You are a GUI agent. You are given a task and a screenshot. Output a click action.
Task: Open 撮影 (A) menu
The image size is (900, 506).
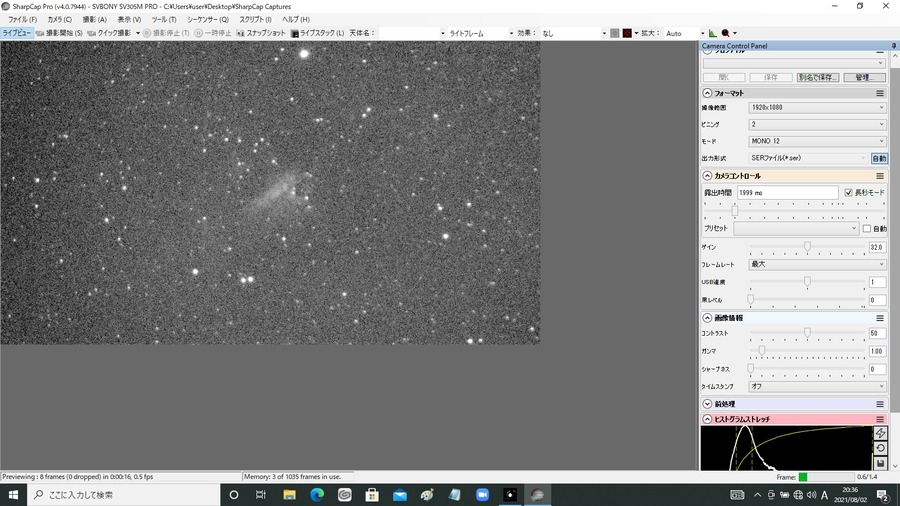point(95,20)
